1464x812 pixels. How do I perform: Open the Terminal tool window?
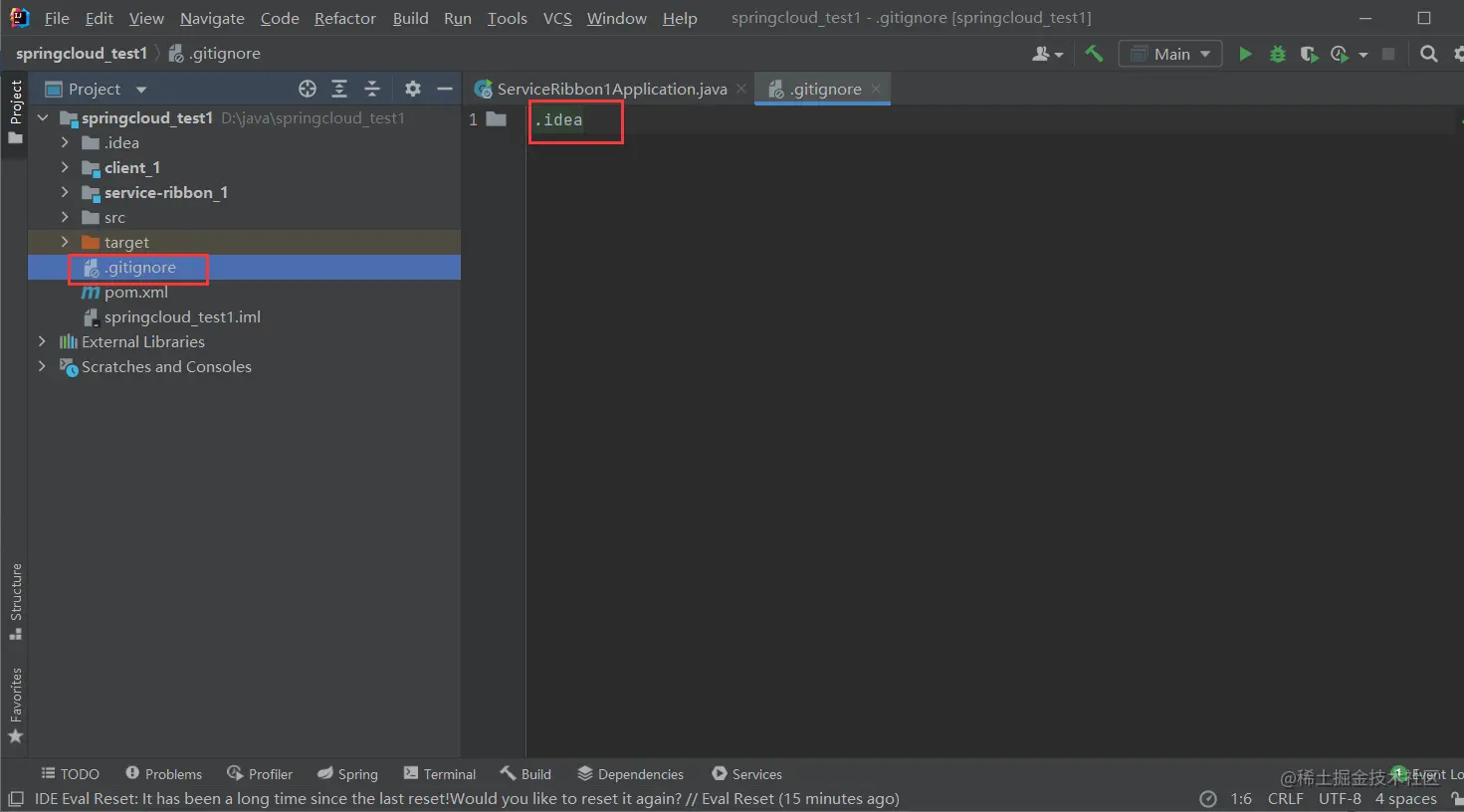click(439, 774)
